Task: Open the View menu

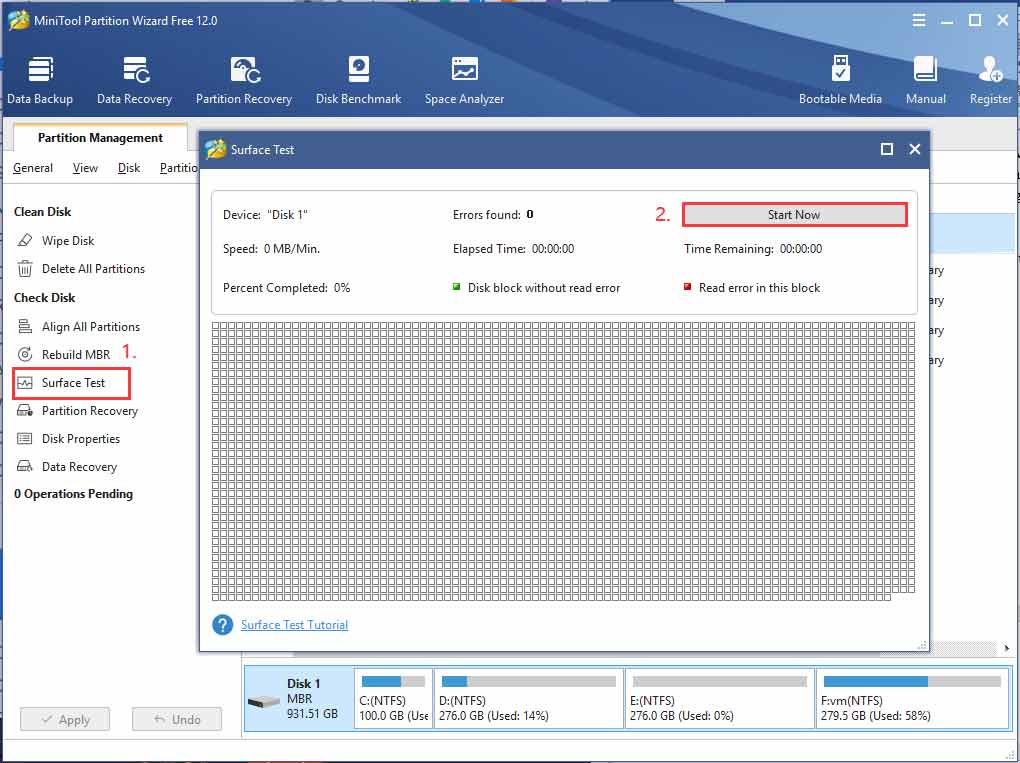Action: [x=85, y=168]
